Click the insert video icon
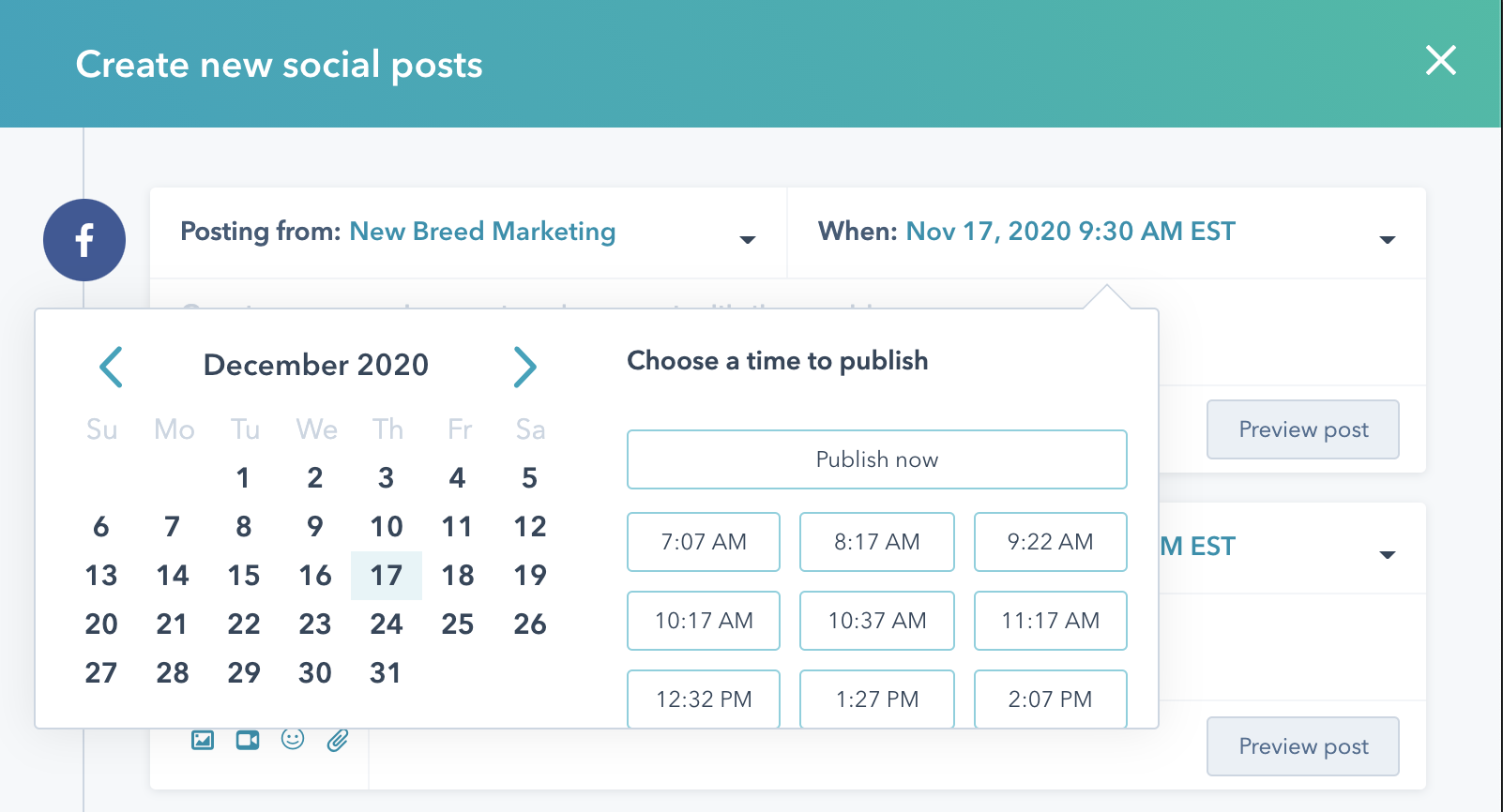Viewport: 1503px width, 812px height. click(248, 741)
